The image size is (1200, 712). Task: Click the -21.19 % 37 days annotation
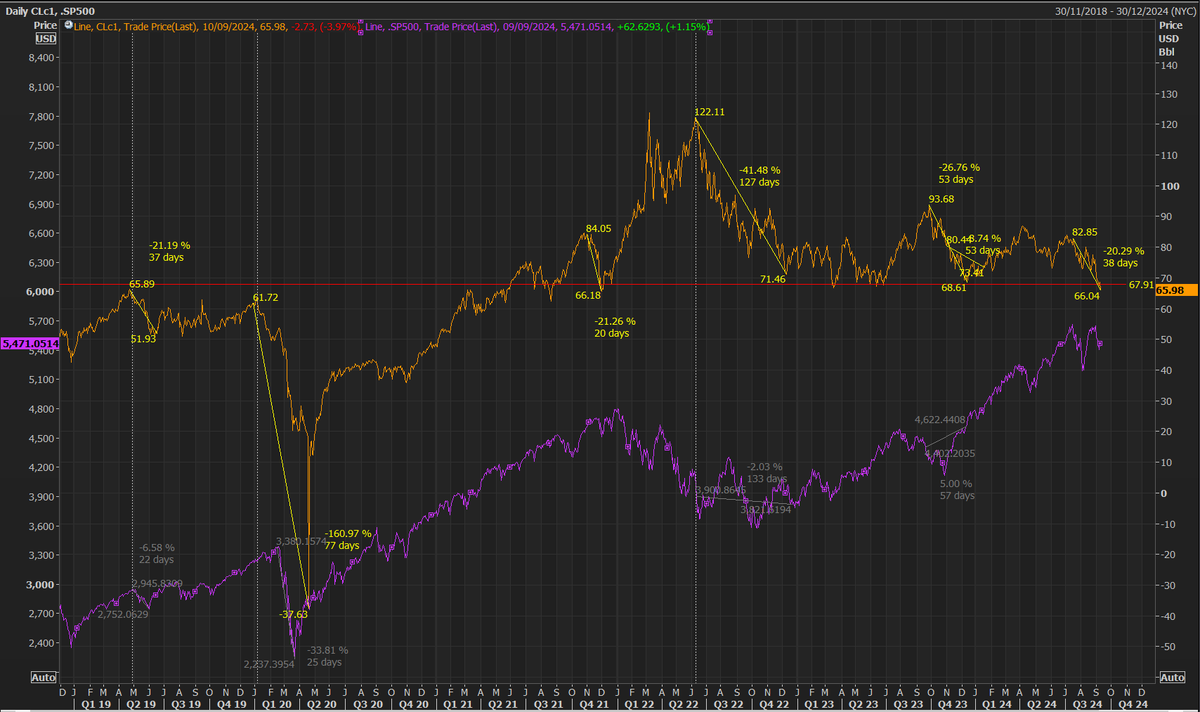[169, 250]
